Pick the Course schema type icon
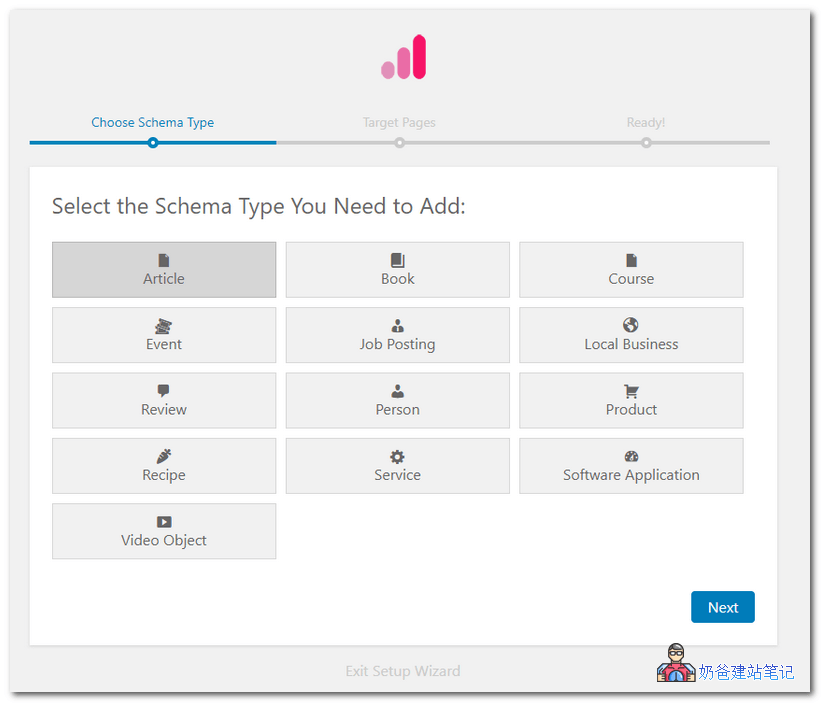The height and width of the screenshot is (703, 821). [x=631, y=260]
